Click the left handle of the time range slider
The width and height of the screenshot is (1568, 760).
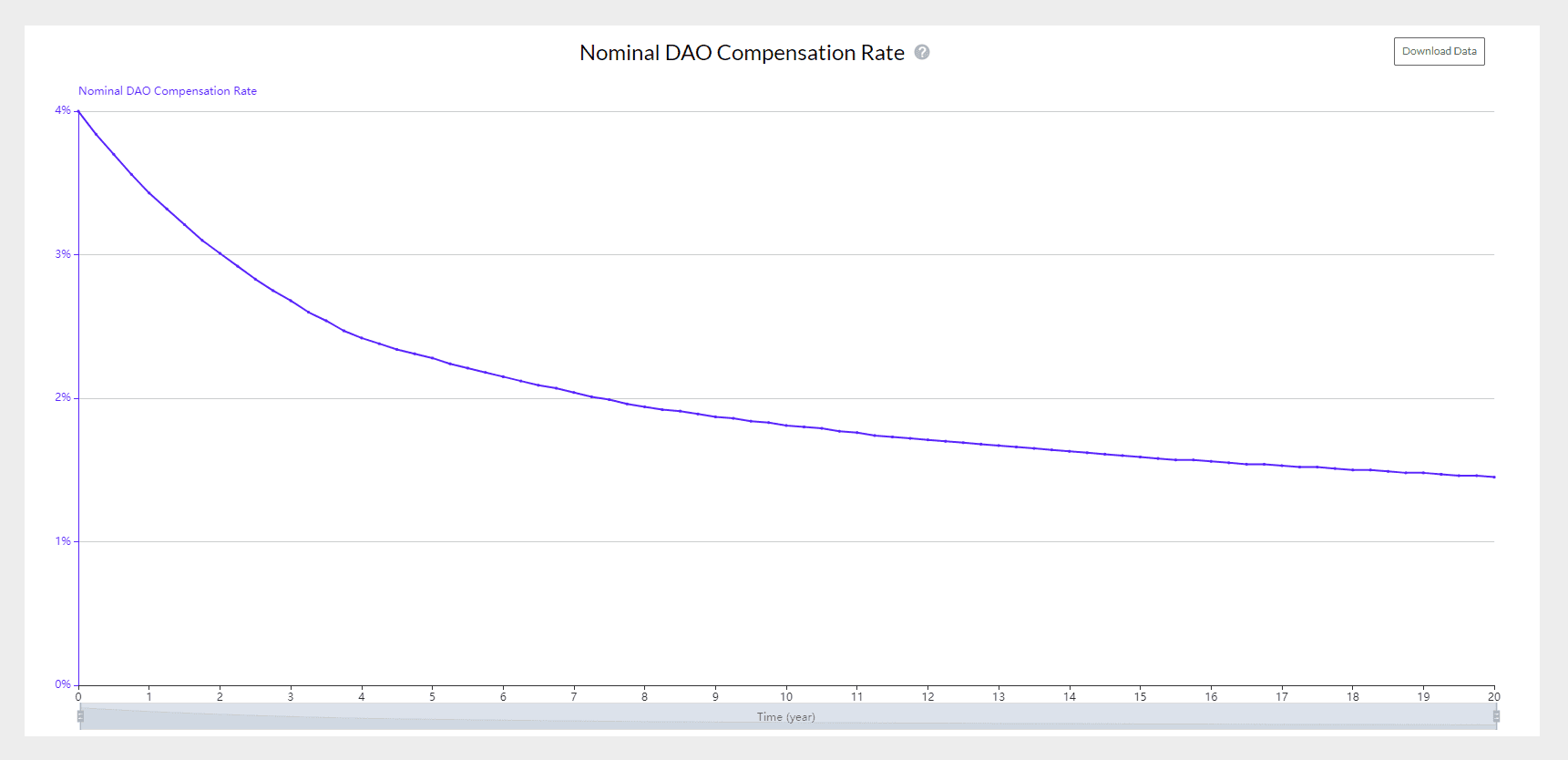coord(80,716)
